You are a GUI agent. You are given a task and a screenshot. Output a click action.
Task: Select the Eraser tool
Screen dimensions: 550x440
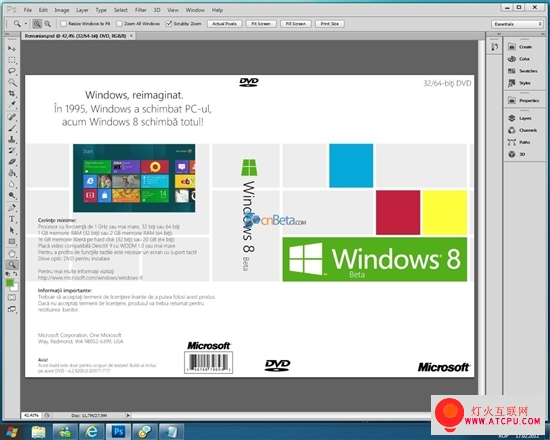pos(12,162)
